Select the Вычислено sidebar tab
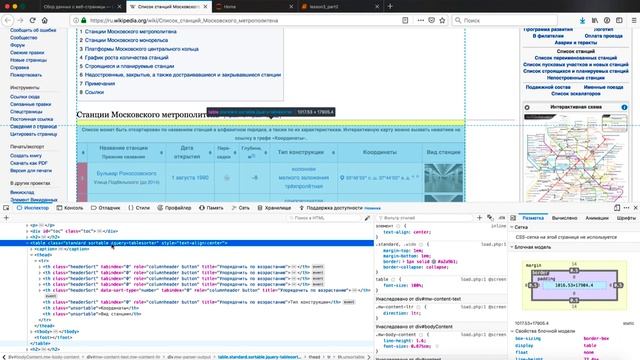Screen dimensions: 640x360 564,218
